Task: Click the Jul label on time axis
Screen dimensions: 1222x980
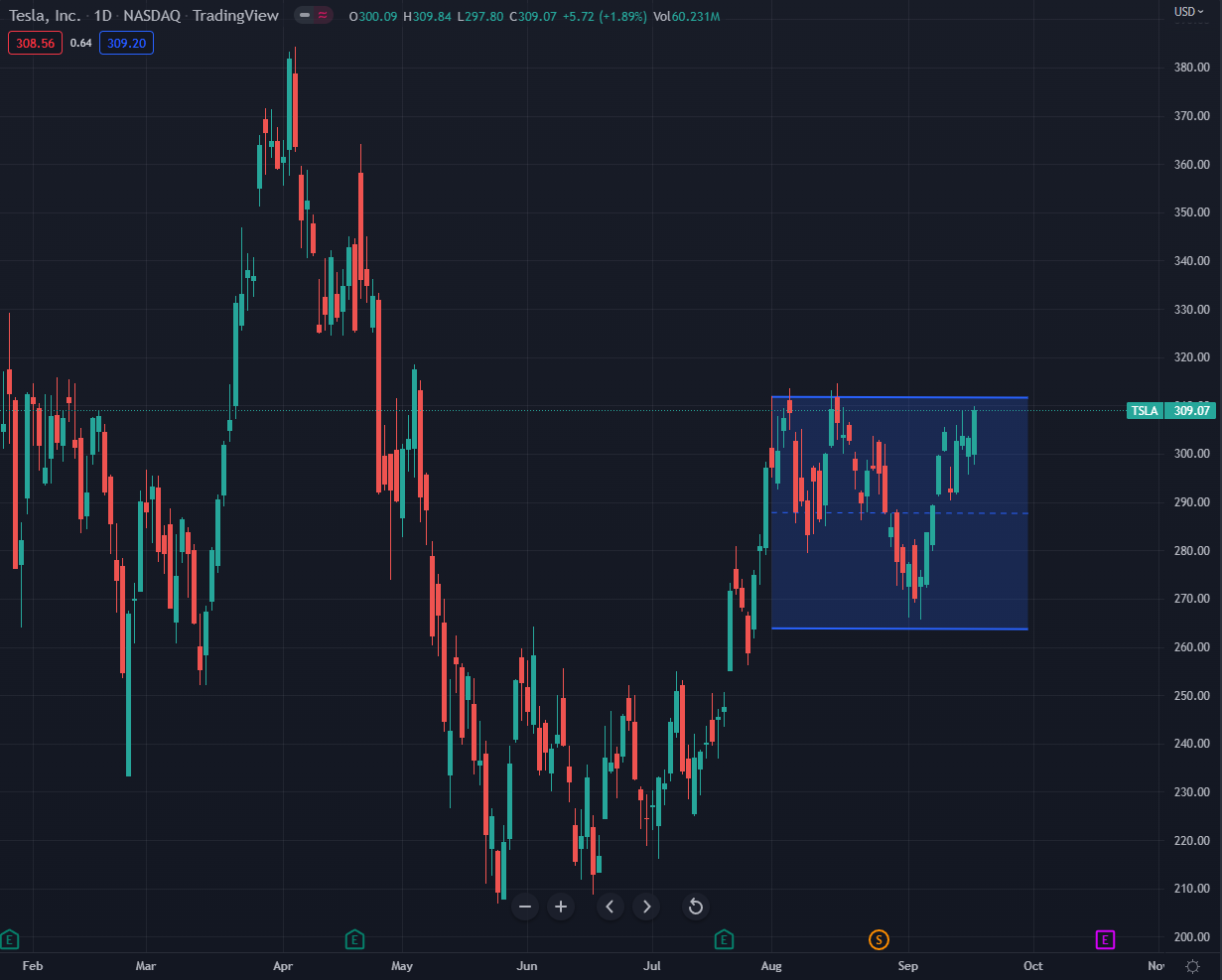Action: pyautogui.click(x=652, y=965)
